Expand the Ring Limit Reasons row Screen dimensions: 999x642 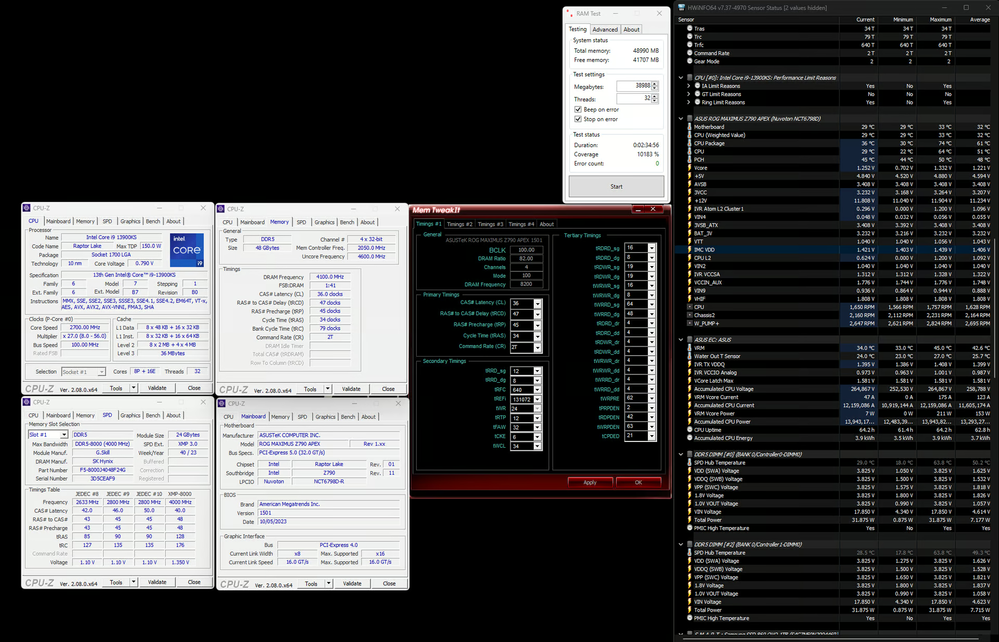coord(689,102)
